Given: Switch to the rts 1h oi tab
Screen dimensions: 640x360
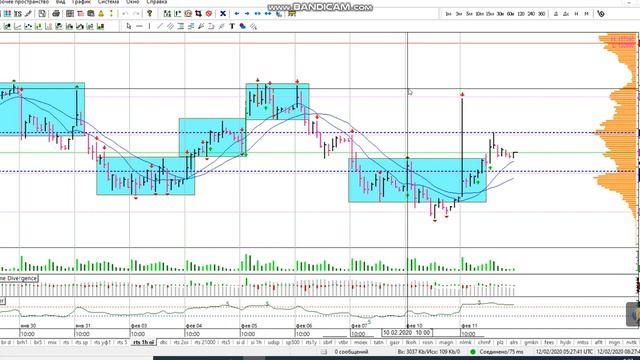Looking at the screenshot, I should [x=143, y=342].
